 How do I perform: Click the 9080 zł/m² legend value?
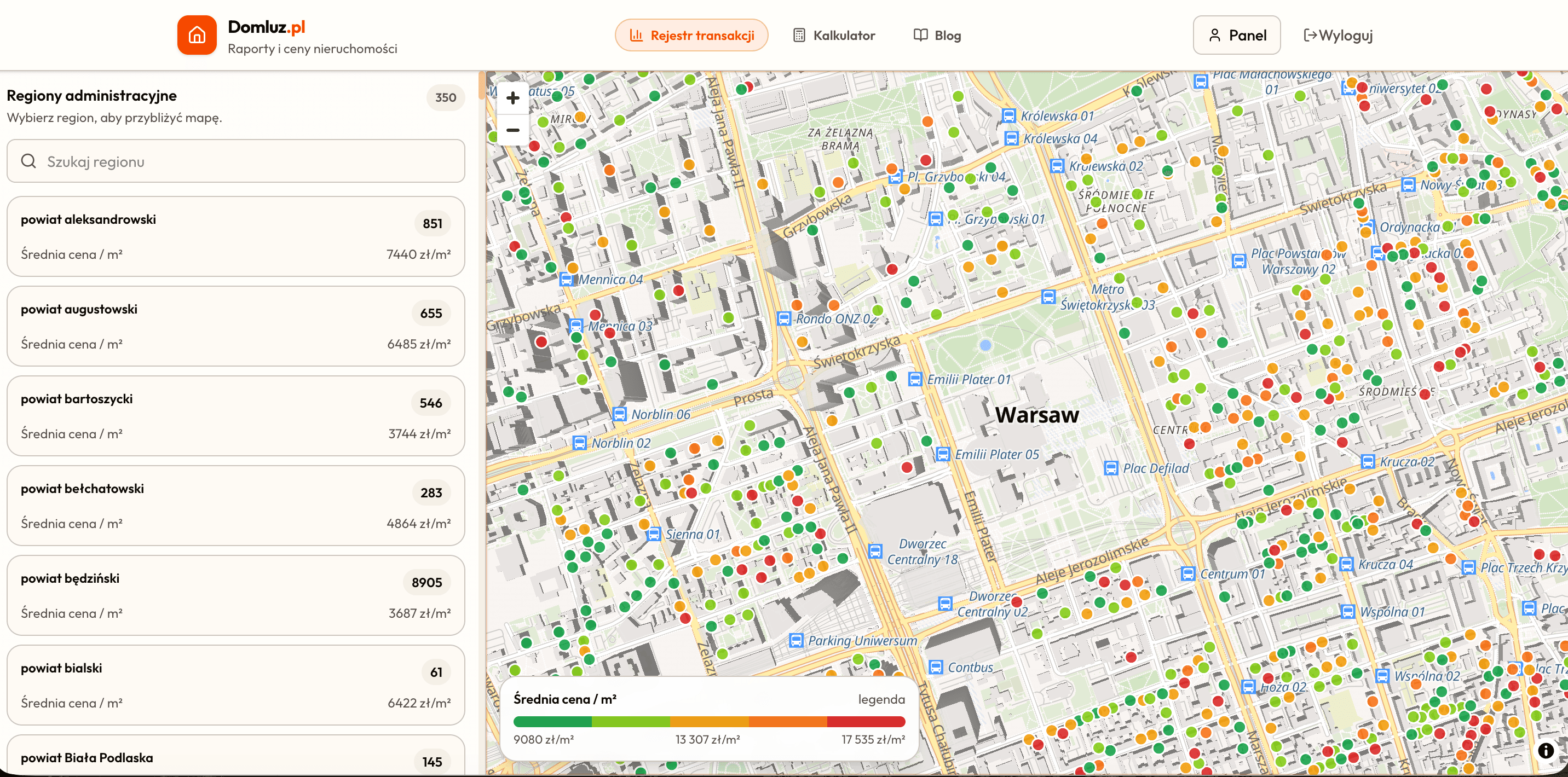[544, 739]
